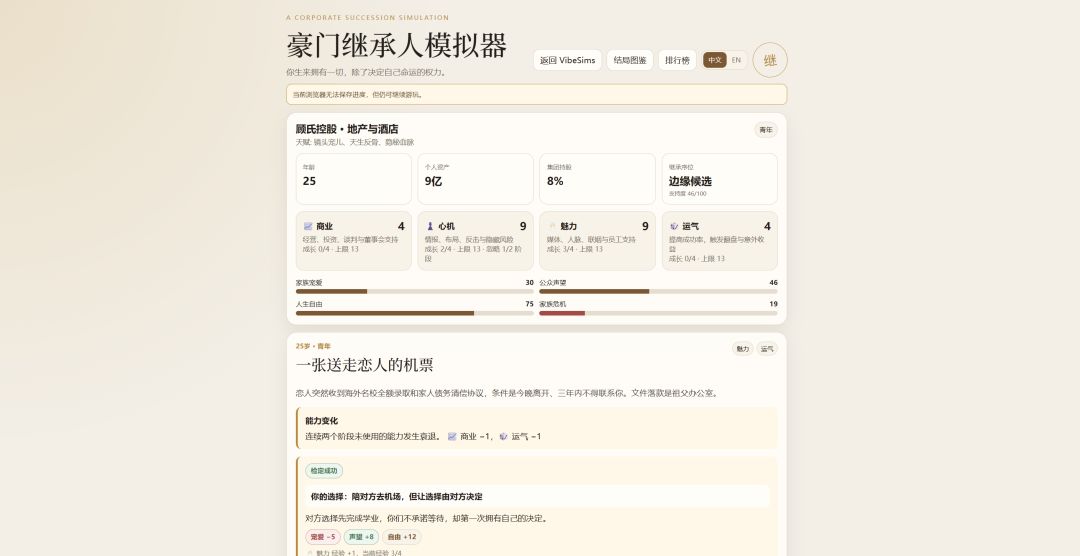Click the 自由 +12 effect chip

click(402, 537)
